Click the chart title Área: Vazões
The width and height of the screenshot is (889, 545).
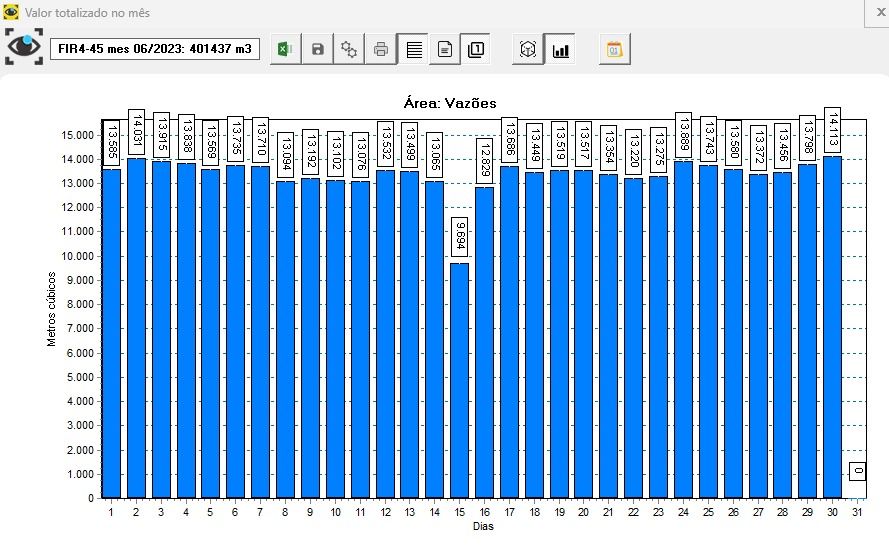[x=447, y=103]
